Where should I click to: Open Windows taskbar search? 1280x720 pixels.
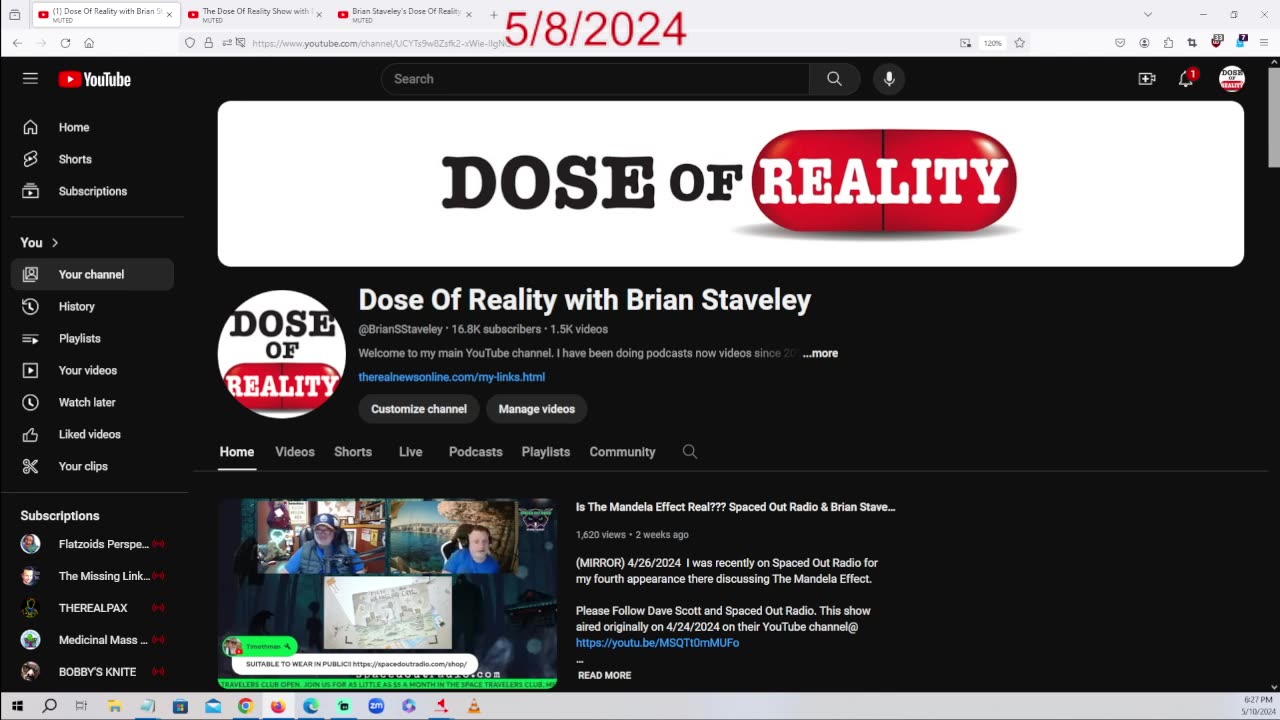pos(50,706)
